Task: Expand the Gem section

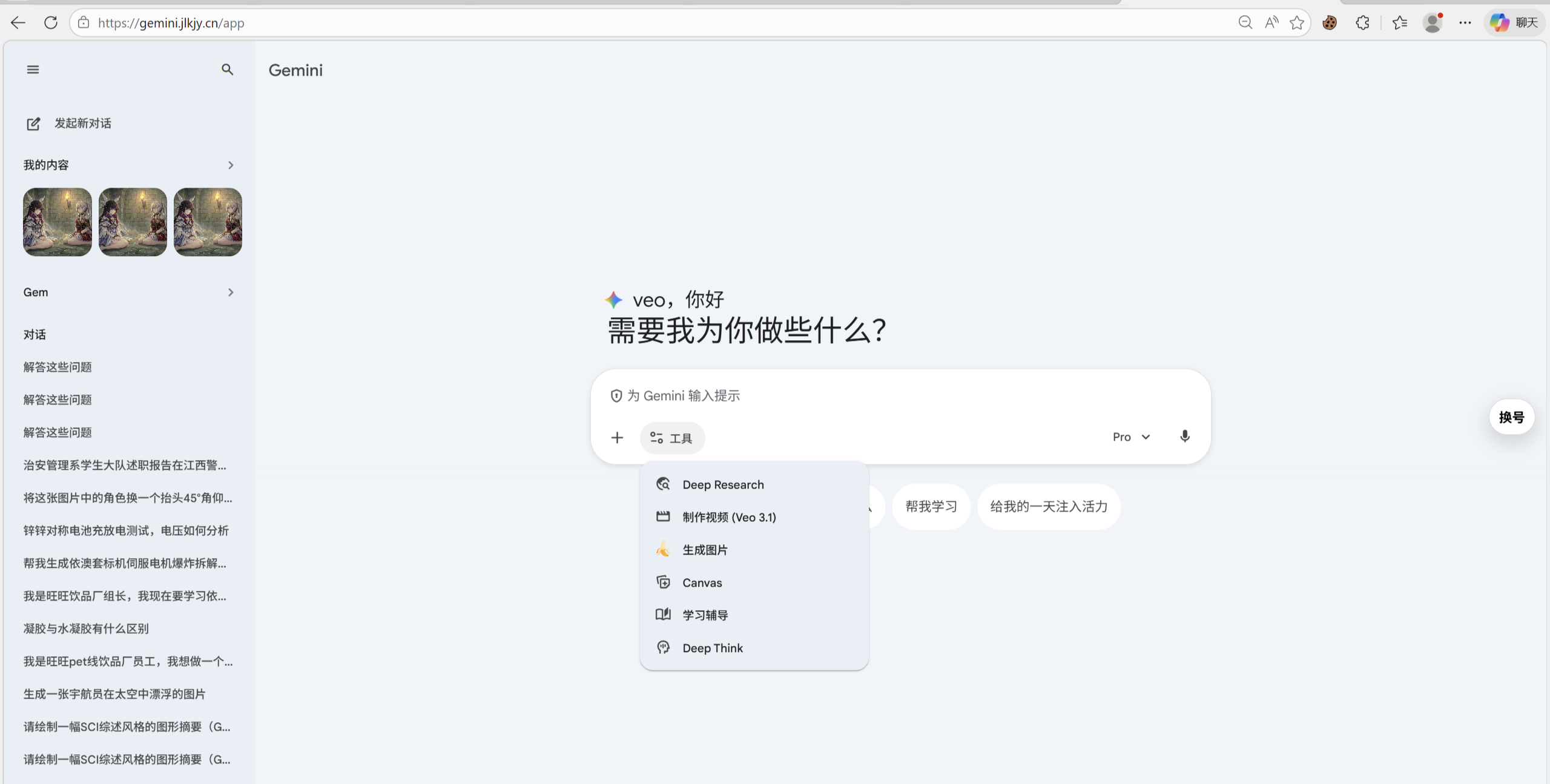Action: pos(230,292)
